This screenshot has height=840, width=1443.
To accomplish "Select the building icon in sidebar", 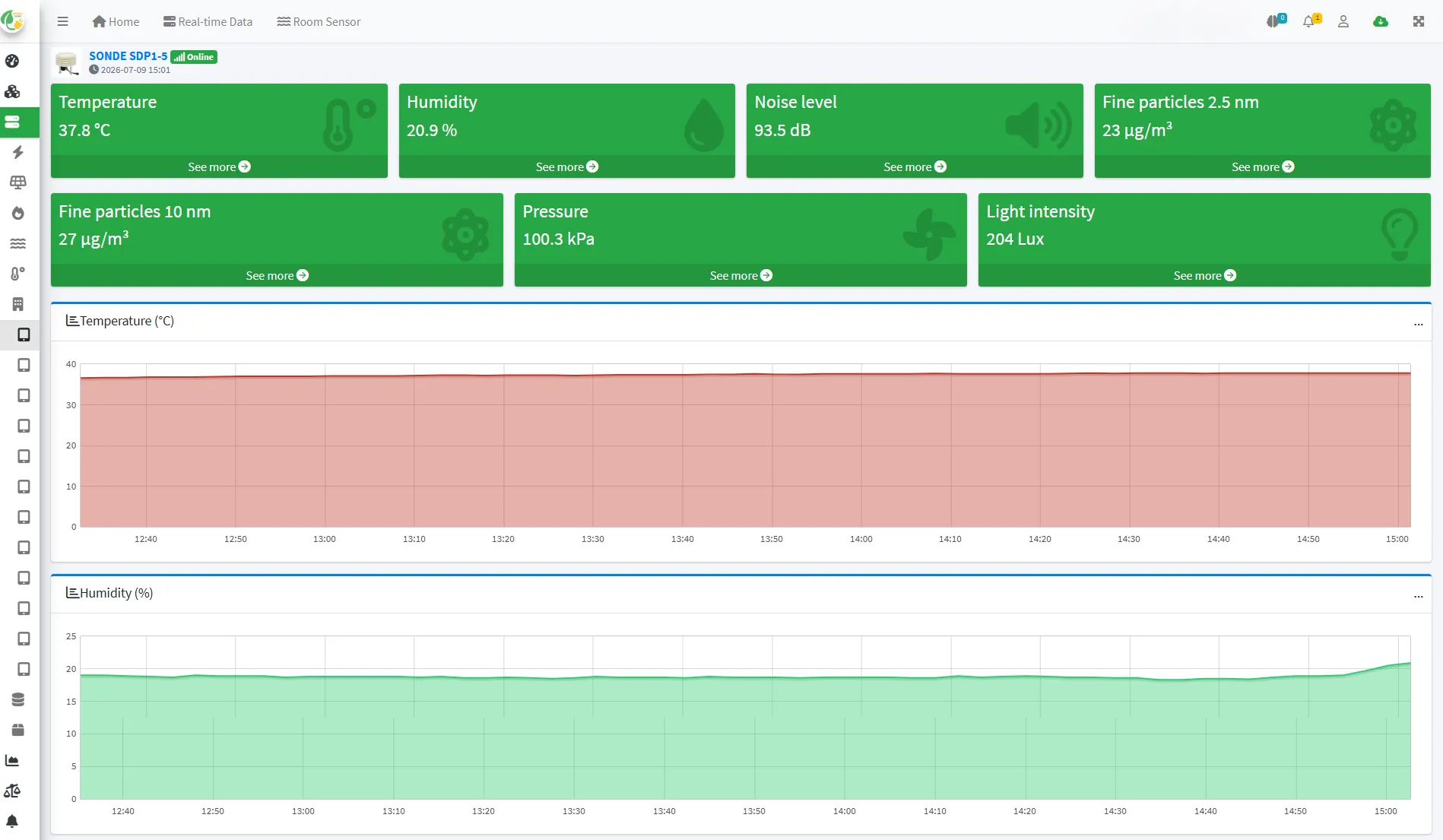I will click(17, 304).
